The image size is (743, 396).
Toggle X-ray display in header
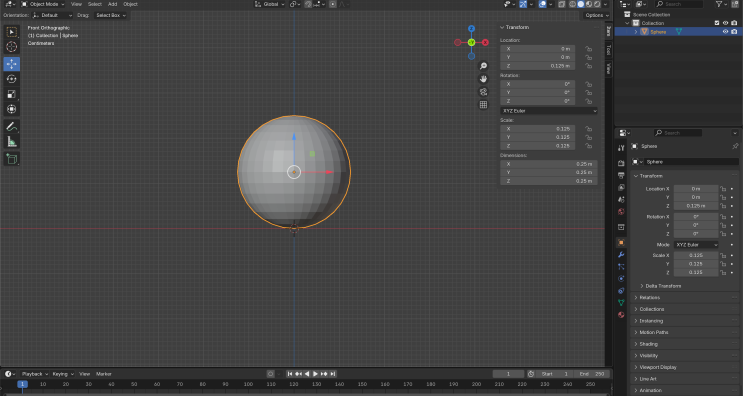pos(562,4)
